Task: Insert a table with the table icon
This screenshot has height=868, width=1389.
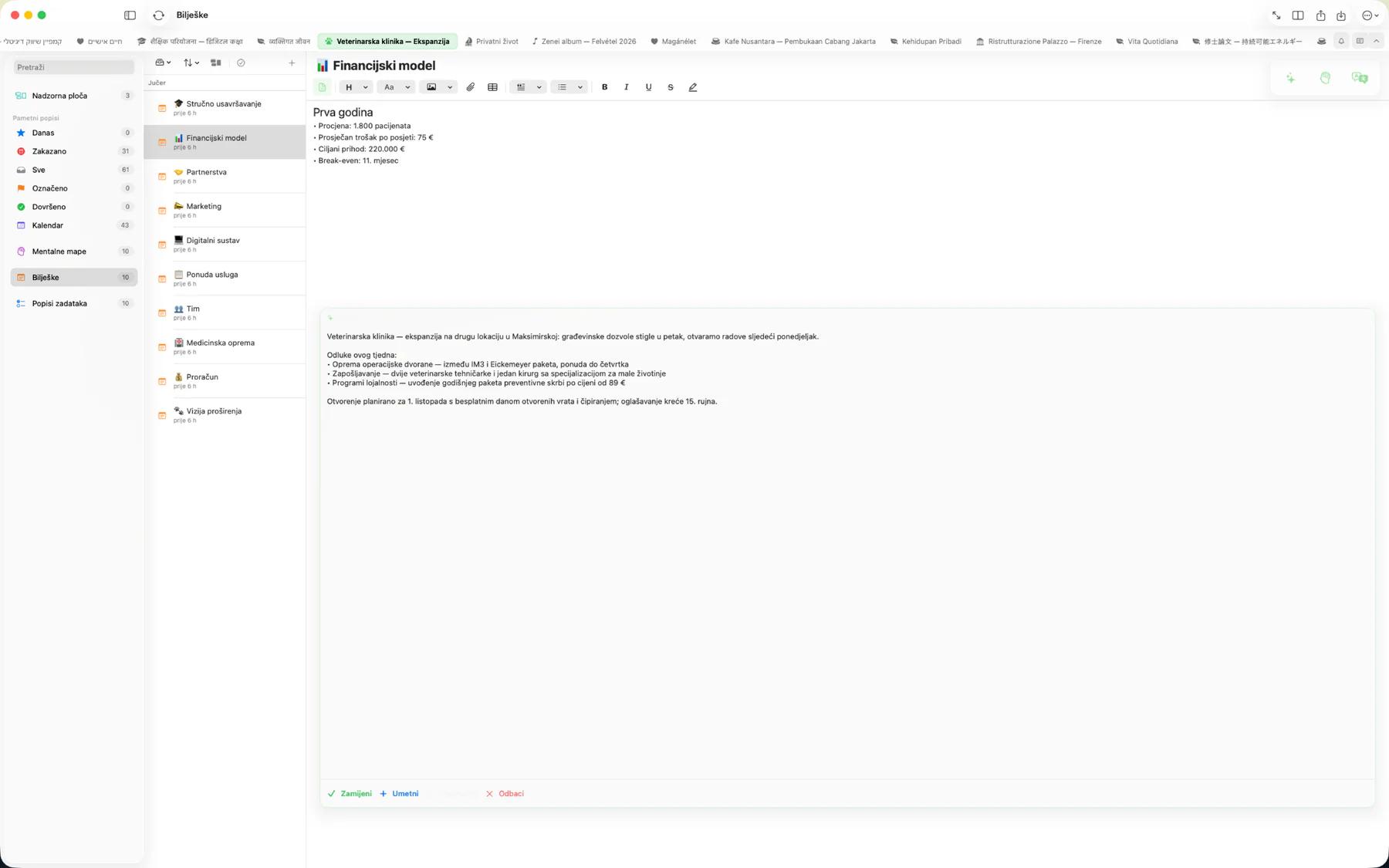Action: pyautogui.click(x=492, y=87)
